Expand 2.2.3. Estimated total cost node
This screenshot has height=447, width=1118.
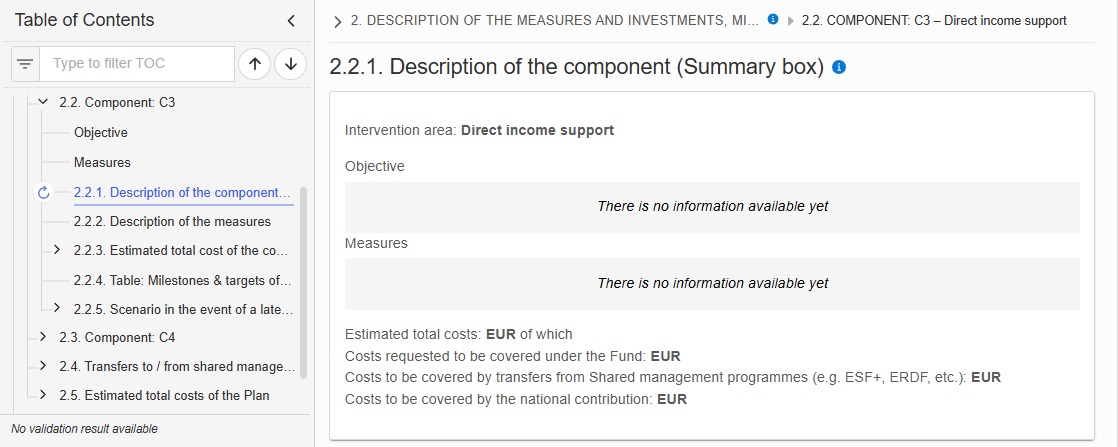click(58, 250)
